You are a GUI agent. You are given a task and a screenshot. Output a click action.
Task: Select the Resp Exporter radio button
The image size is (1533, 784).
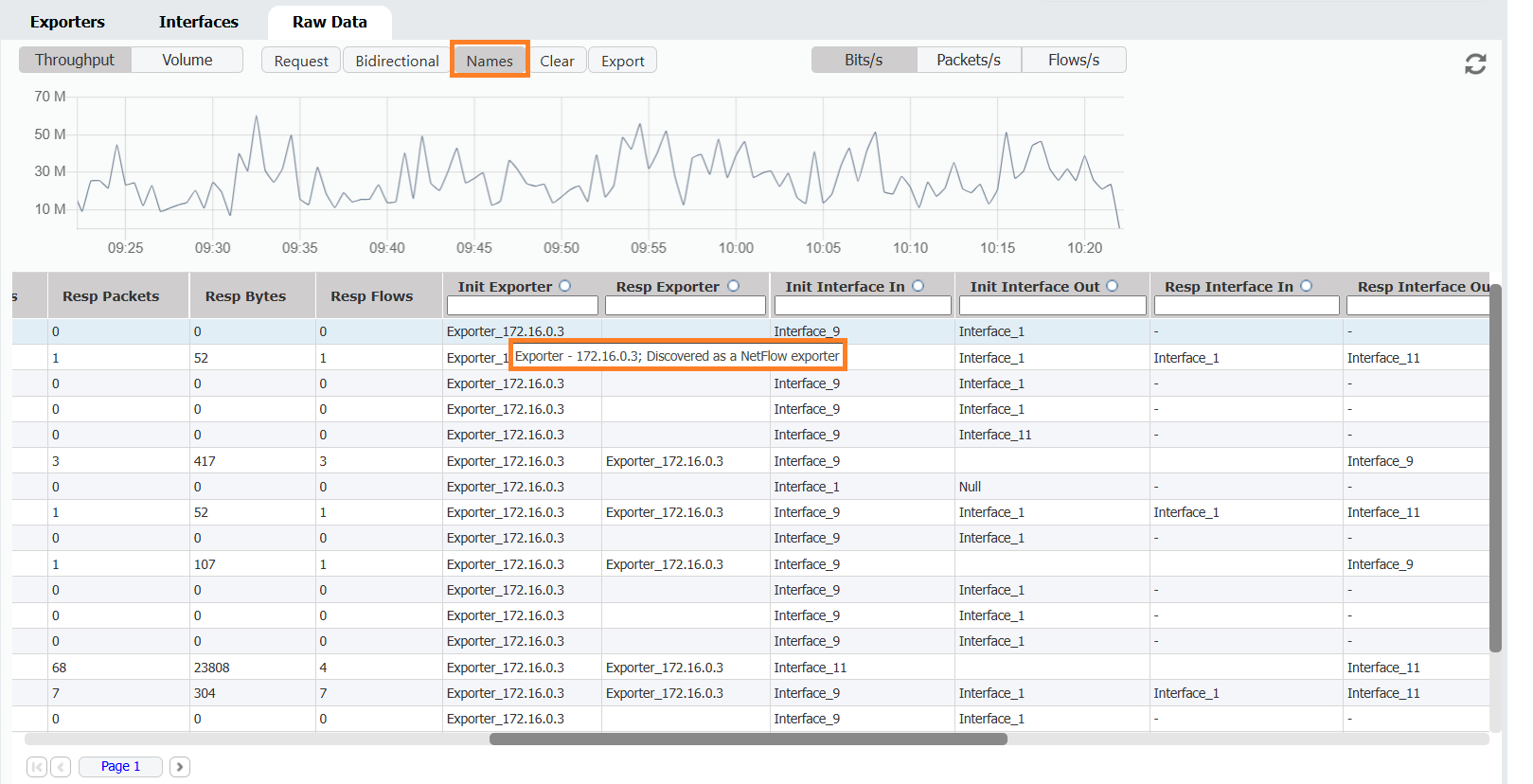click(733, 286)
